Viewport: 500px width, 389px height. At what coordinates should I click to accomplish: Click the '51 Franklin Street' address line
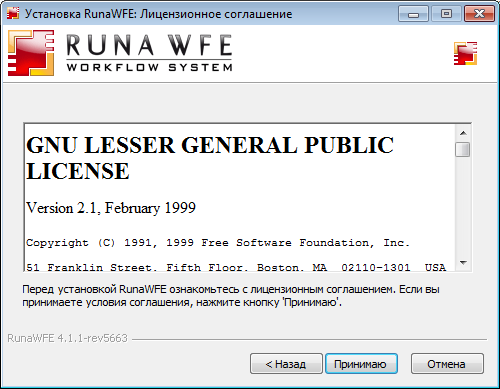[x=236, y=267]
